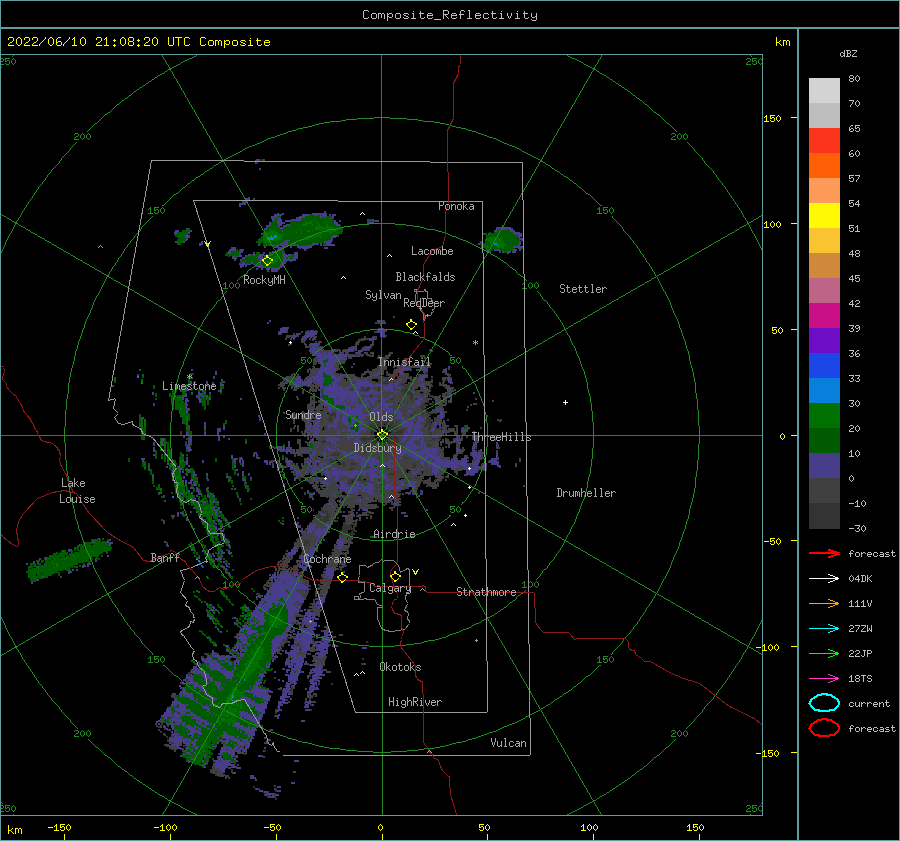900x841 pixels.
Task: Click the Olds city label
Action: 381,417
